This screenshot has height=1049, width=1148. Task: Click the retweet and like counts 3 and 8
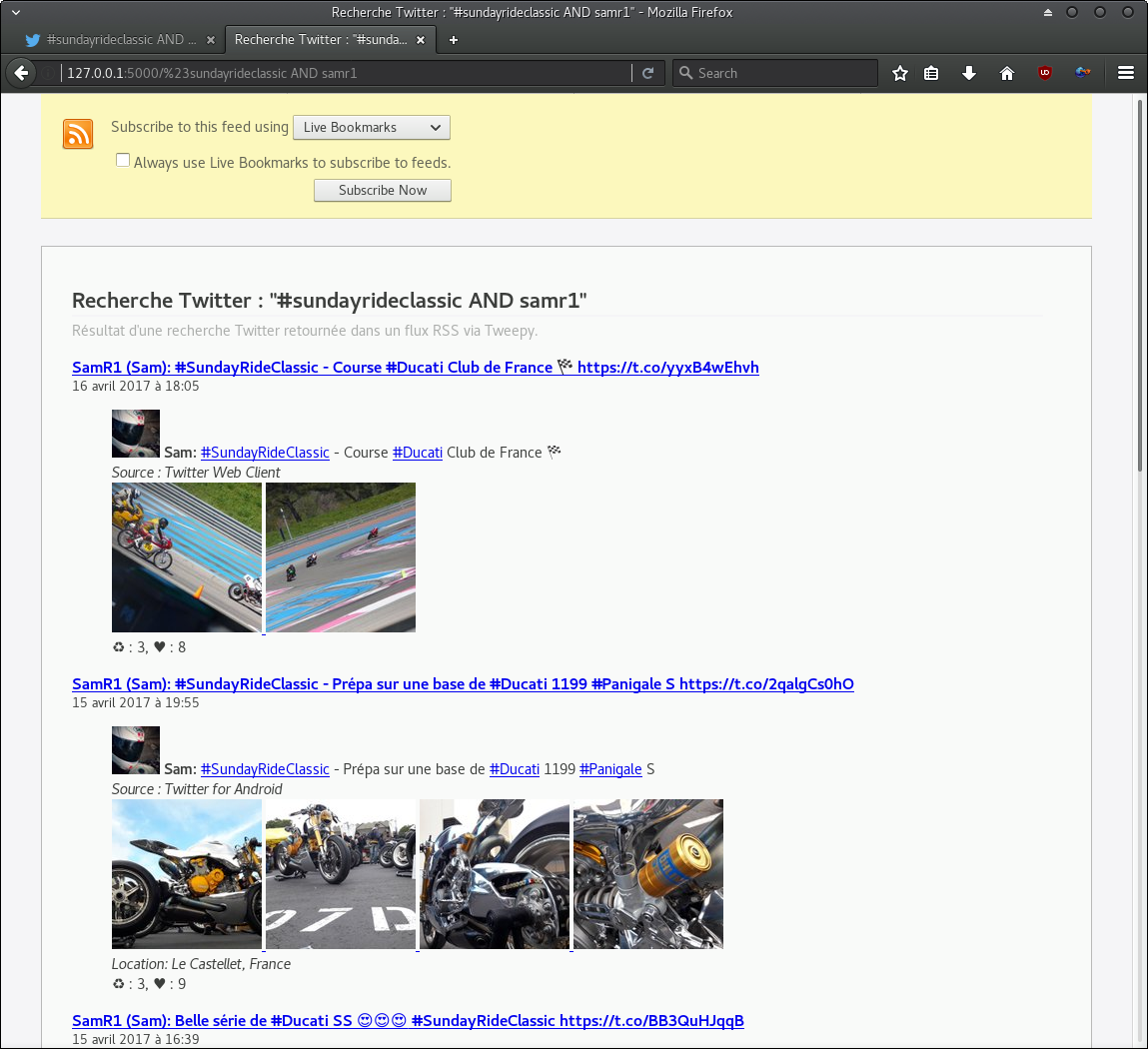click(x=149, y=647)
